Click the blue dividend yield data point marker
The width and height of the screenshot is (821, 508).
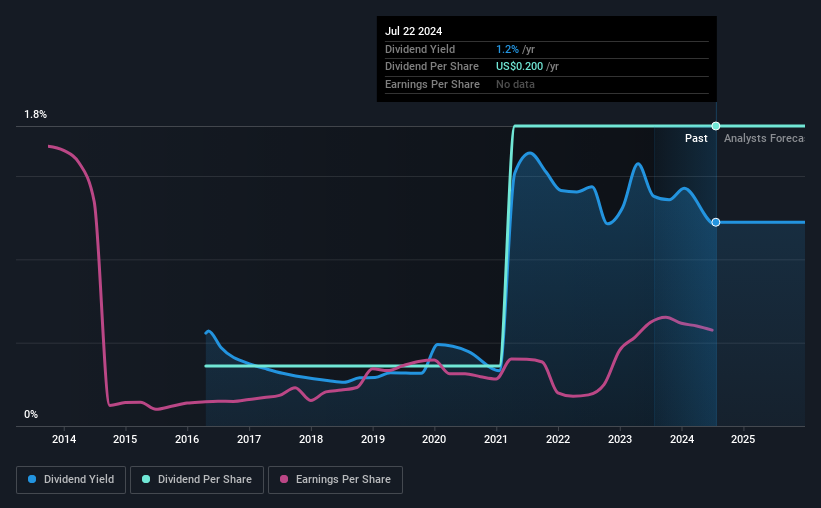(716, 223)
